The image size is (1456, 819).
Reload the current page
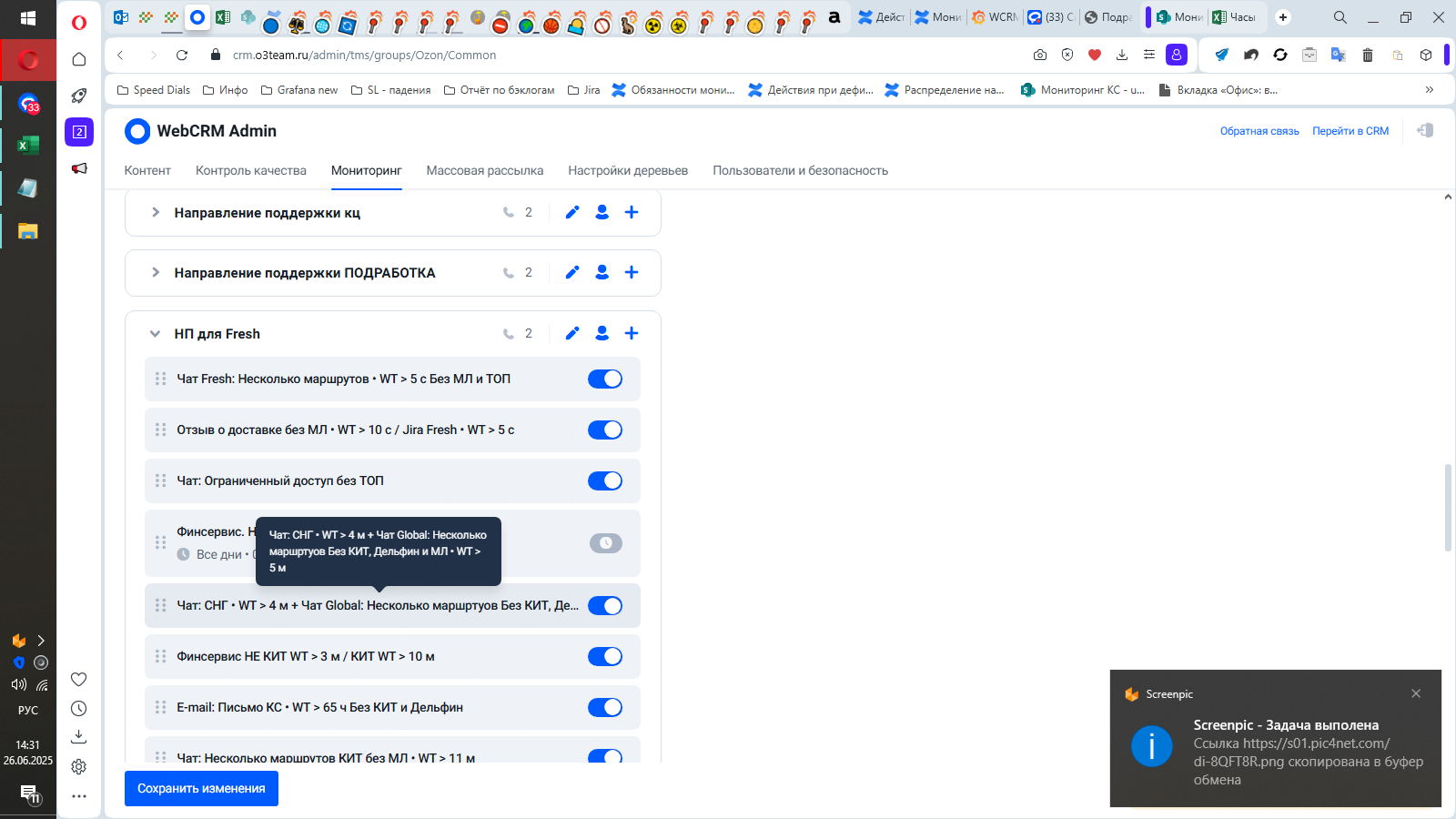point(182,55)
